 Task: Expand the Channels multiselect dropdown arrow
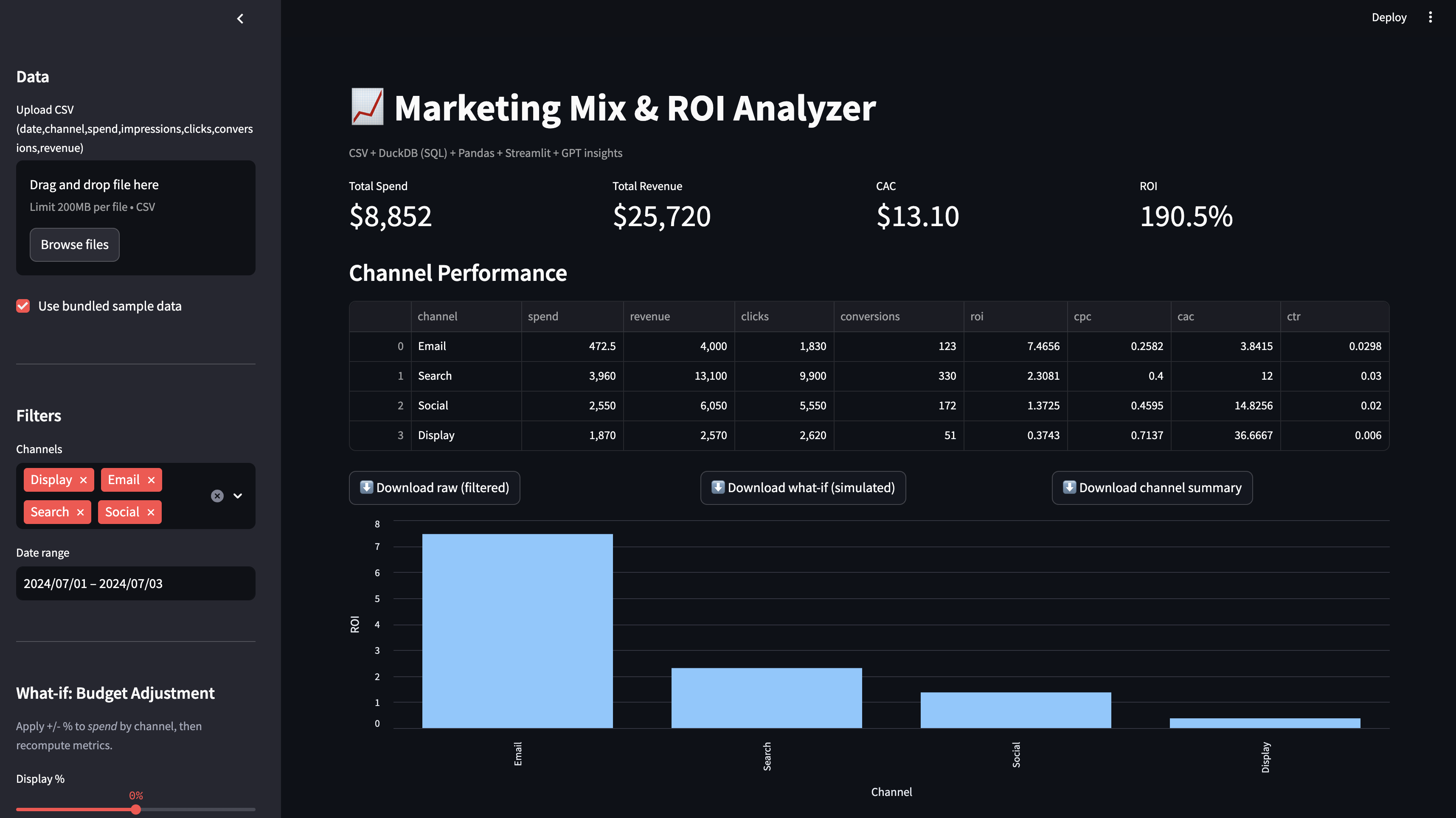click(x=238, y=496)
